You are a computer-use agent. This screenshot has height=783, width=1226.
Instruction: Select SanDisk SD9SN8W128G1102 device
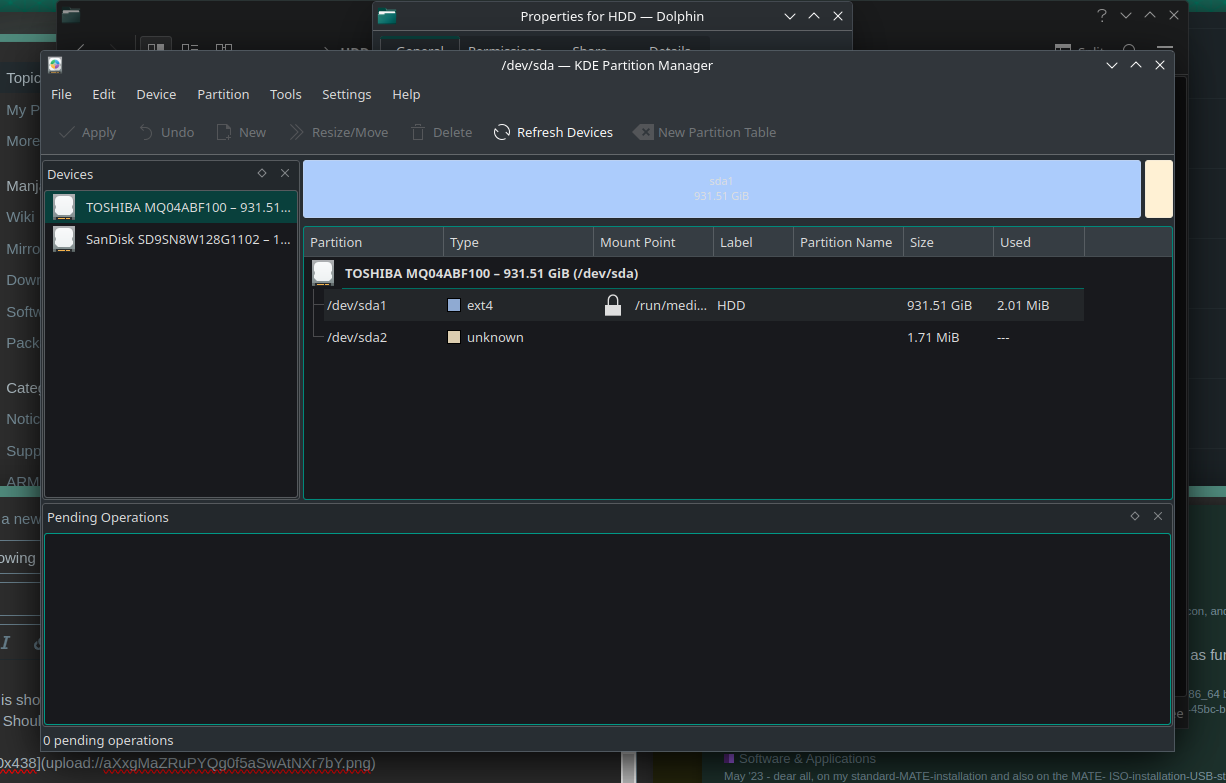[172, 239]
